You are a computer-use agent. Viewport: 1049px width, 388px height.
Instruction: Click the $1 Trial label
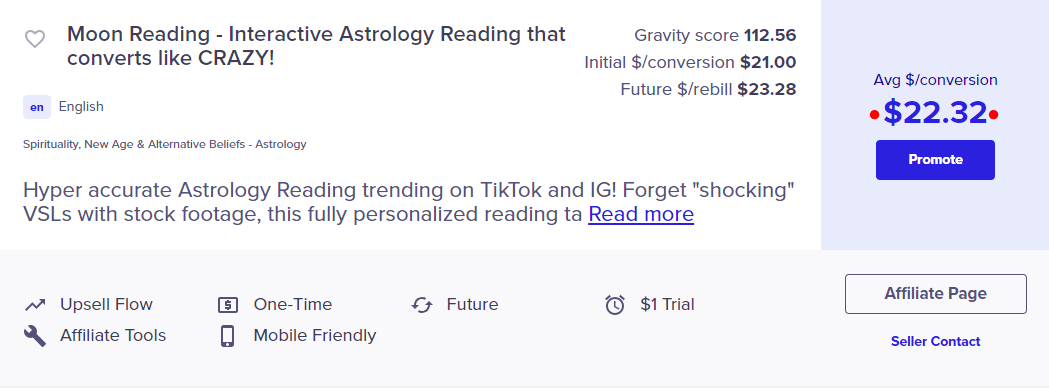pos(667,304)
